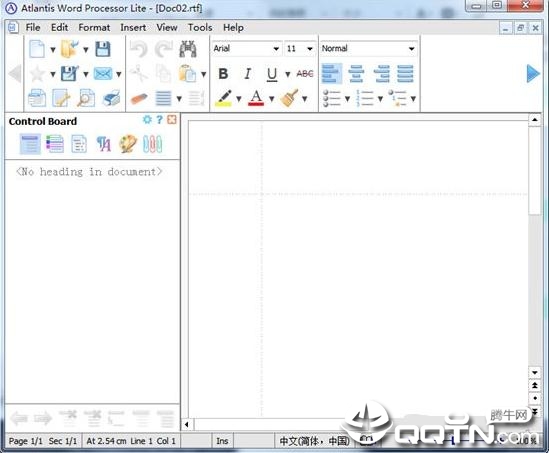The image size is (549, 453).
Task: Toggle Bold formatting
Action: (x=223, y=74)
